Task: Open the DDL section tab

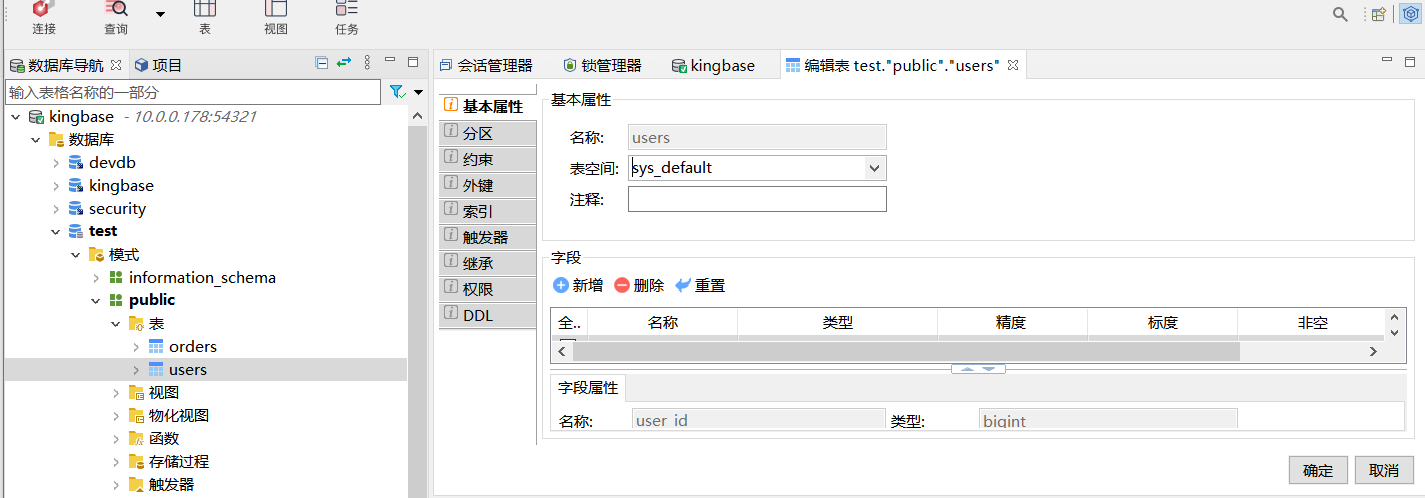Action: (x=478, y=315)
